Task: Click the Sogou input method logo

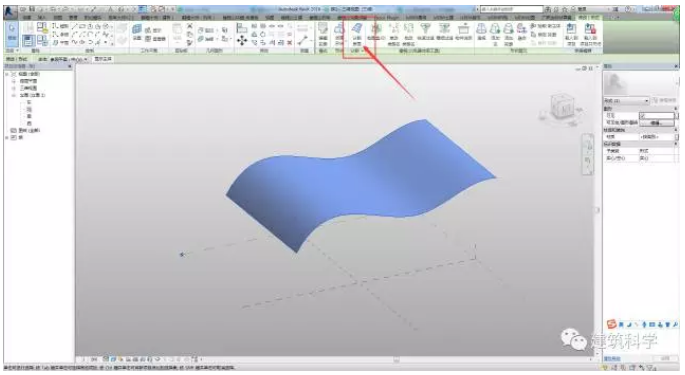Action: pos(612,324)
